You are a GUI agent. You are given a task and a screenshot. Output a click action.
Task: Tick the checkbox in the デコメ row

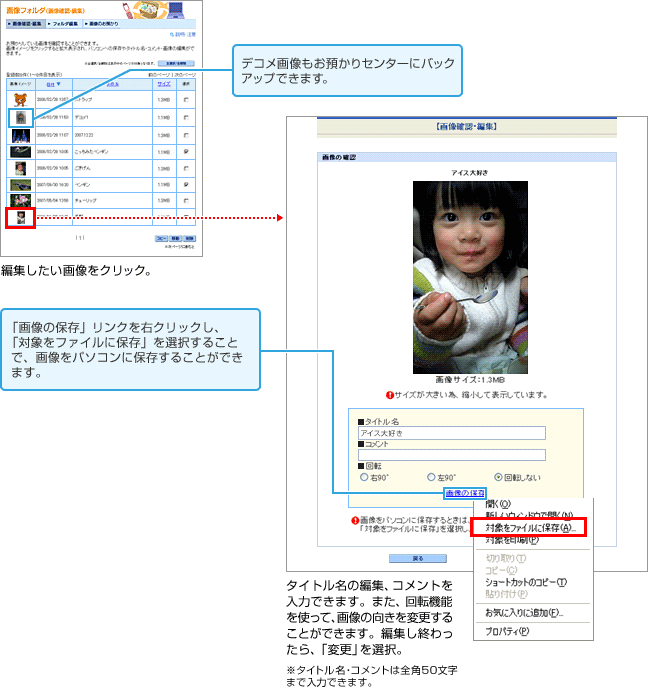point(186,117)
